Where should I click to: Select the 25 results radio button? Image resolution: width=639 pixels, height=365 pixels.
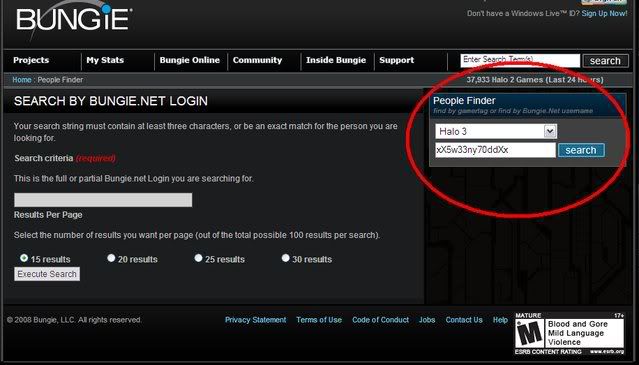[x=198, y=258]
